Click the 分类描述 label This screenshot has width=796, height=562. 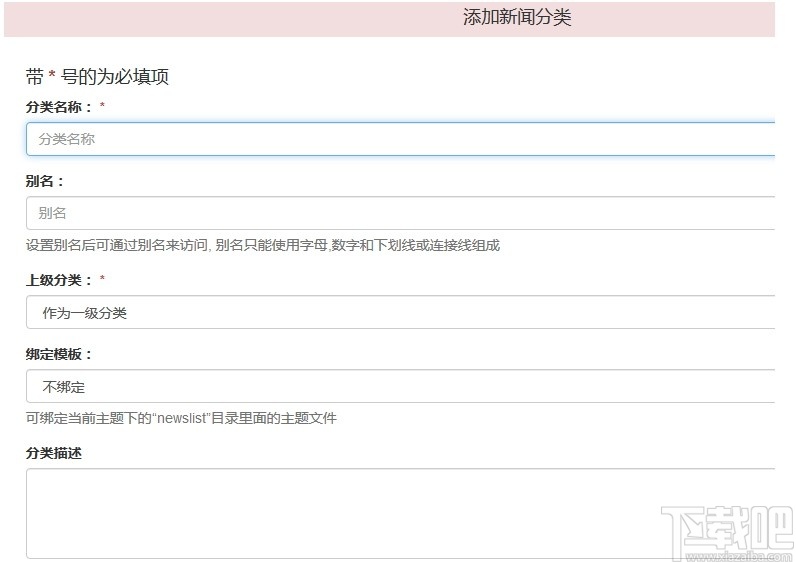pos(54,453)
